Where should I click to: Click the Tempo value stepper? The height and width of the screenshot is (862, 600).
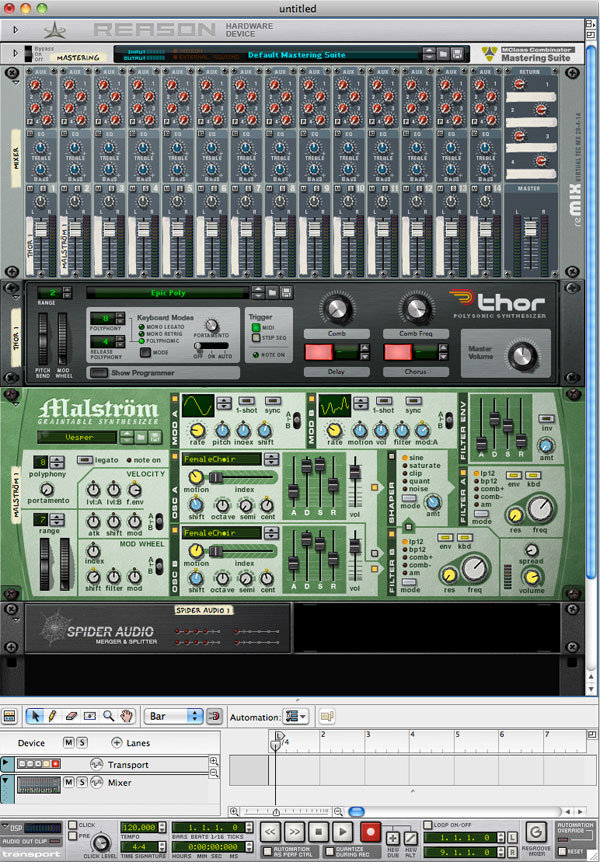pos(162,827)
